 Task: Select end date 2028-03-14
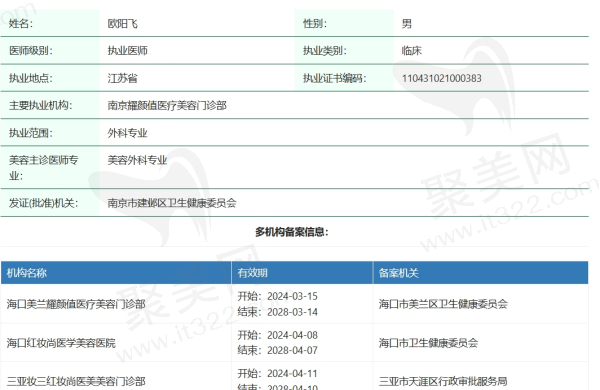(292, 312)
